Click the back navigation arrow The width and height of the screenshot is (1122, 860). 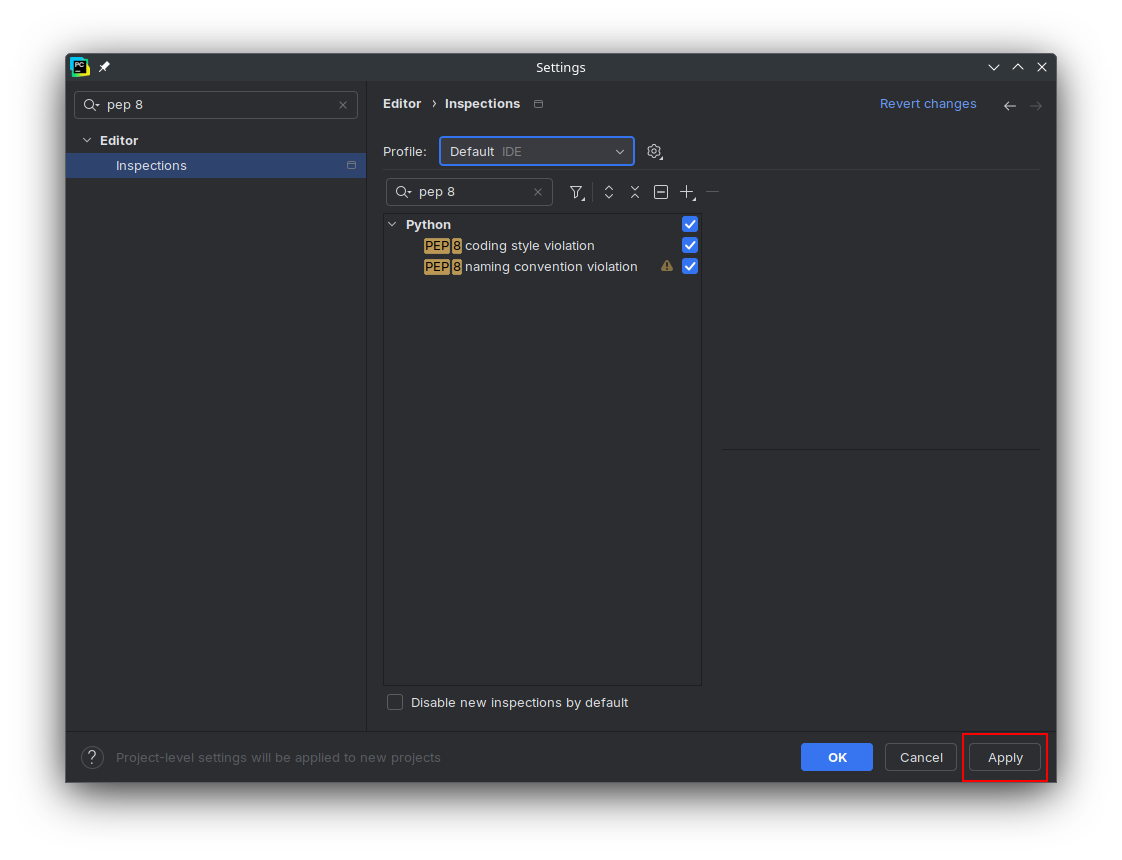click(x=1010, y=105)
